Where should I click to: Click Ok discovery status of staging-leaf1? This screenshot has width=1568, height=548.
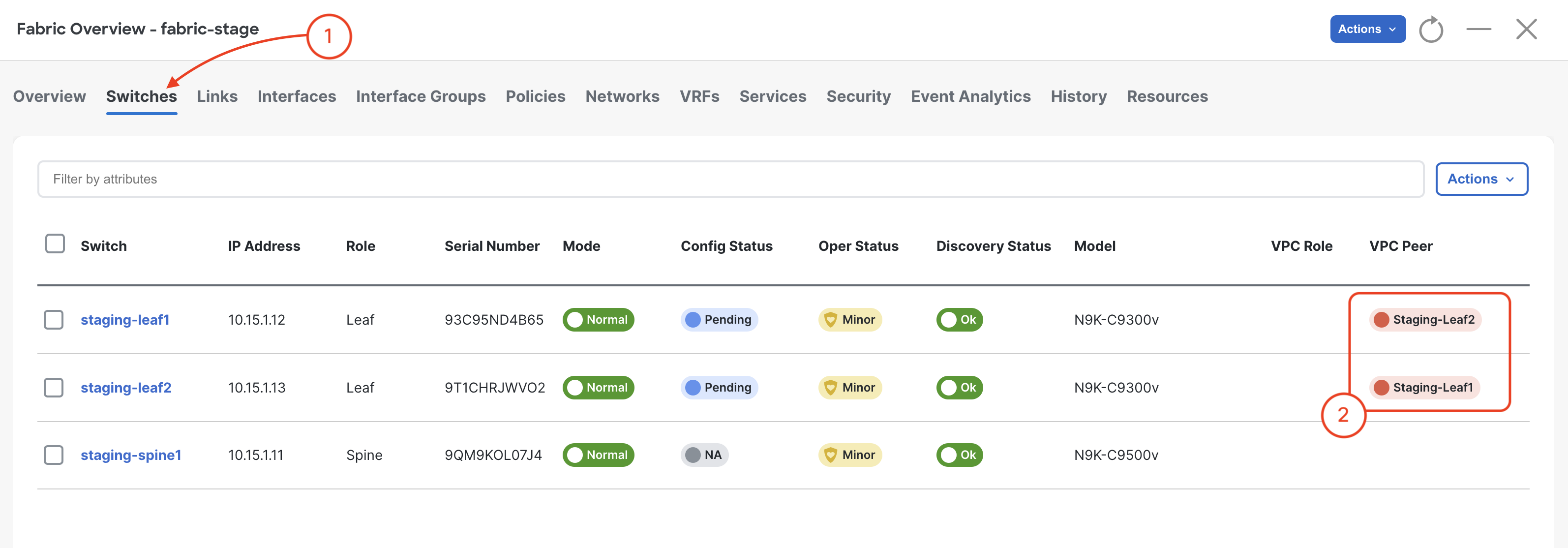tap(959, 320)
